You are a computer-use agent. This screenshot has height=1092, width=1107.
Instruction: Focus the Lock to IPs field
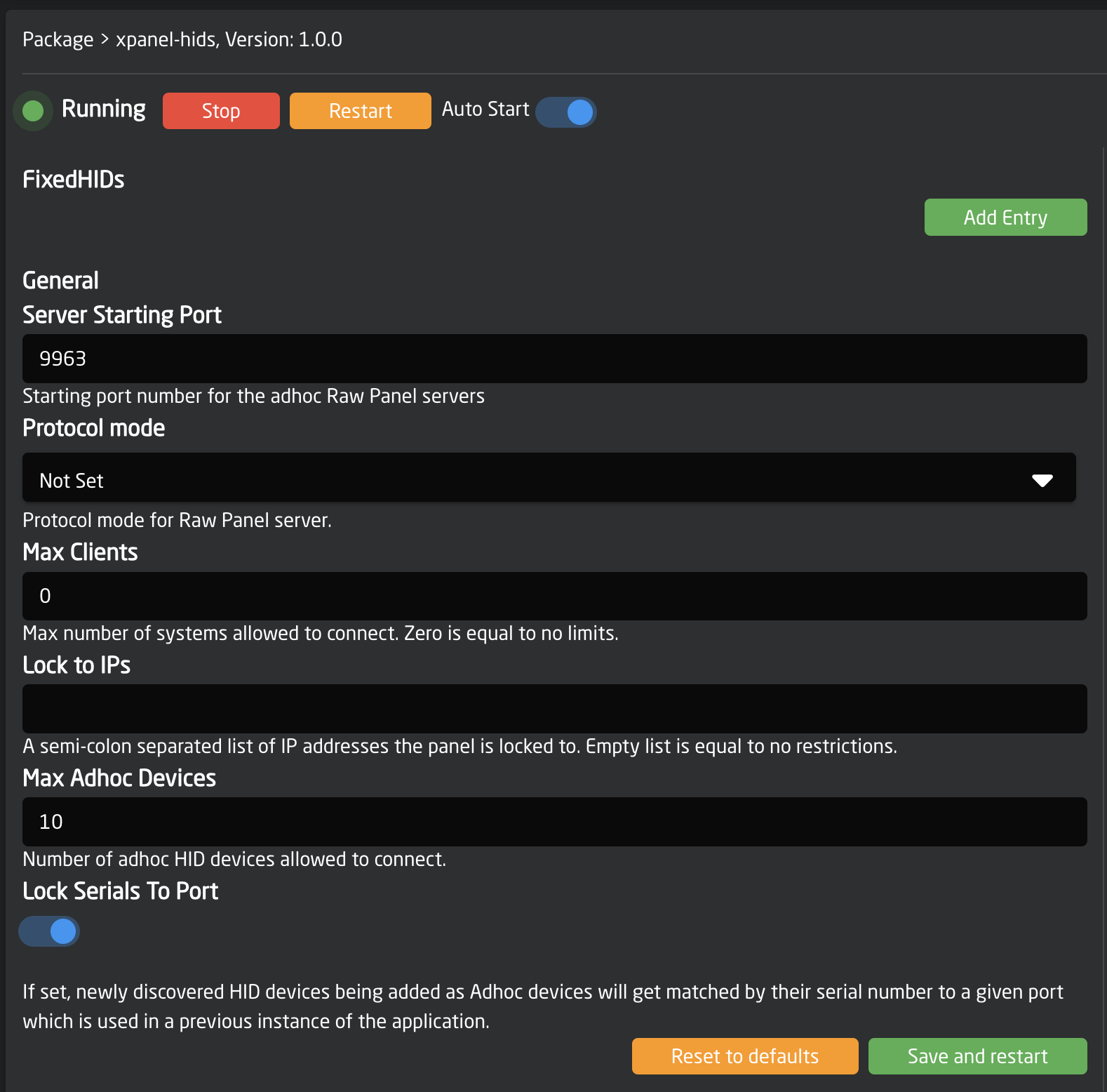pos(555,709)
